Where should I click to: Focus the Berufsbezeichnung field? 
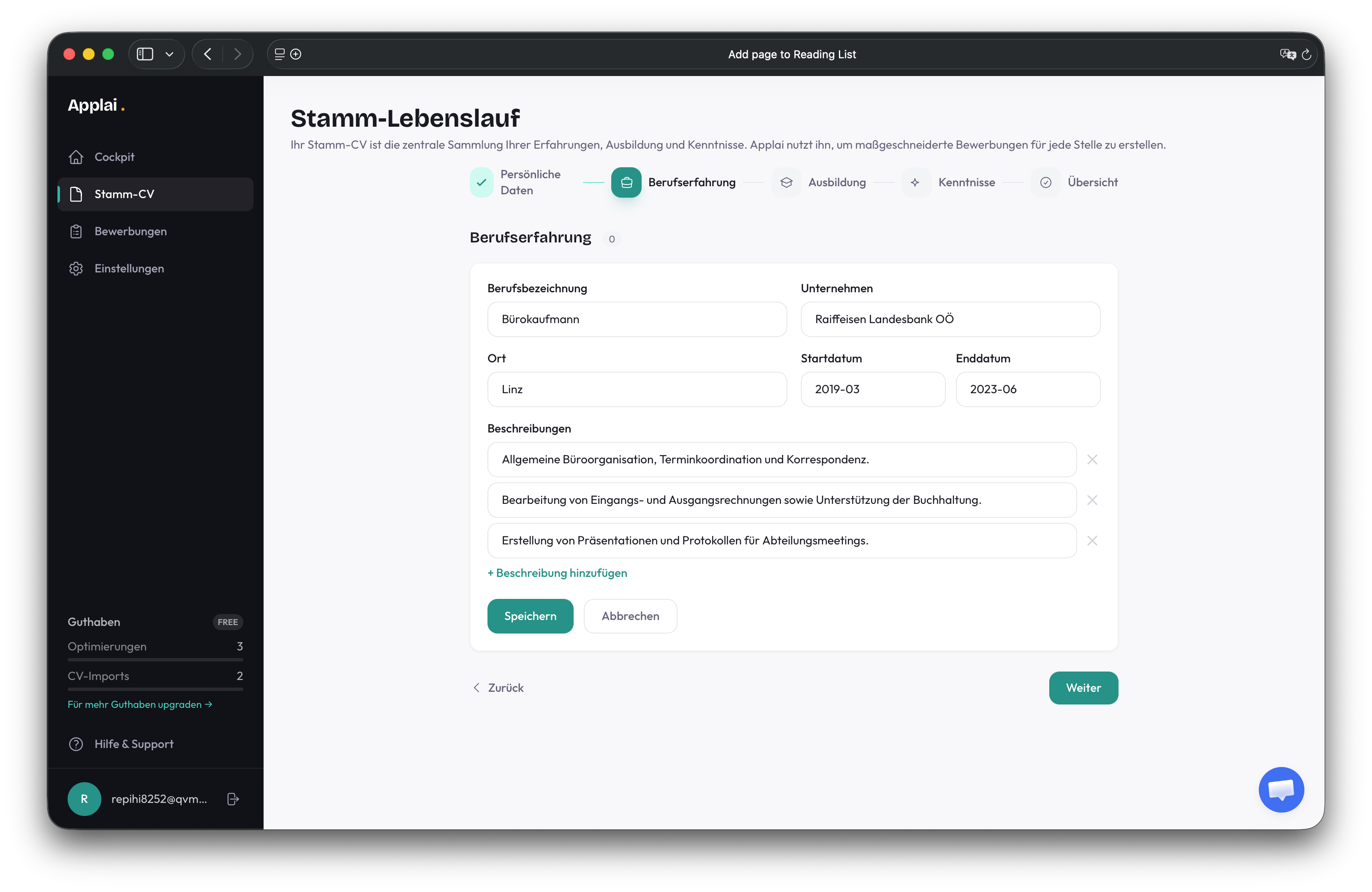(637, 319)
